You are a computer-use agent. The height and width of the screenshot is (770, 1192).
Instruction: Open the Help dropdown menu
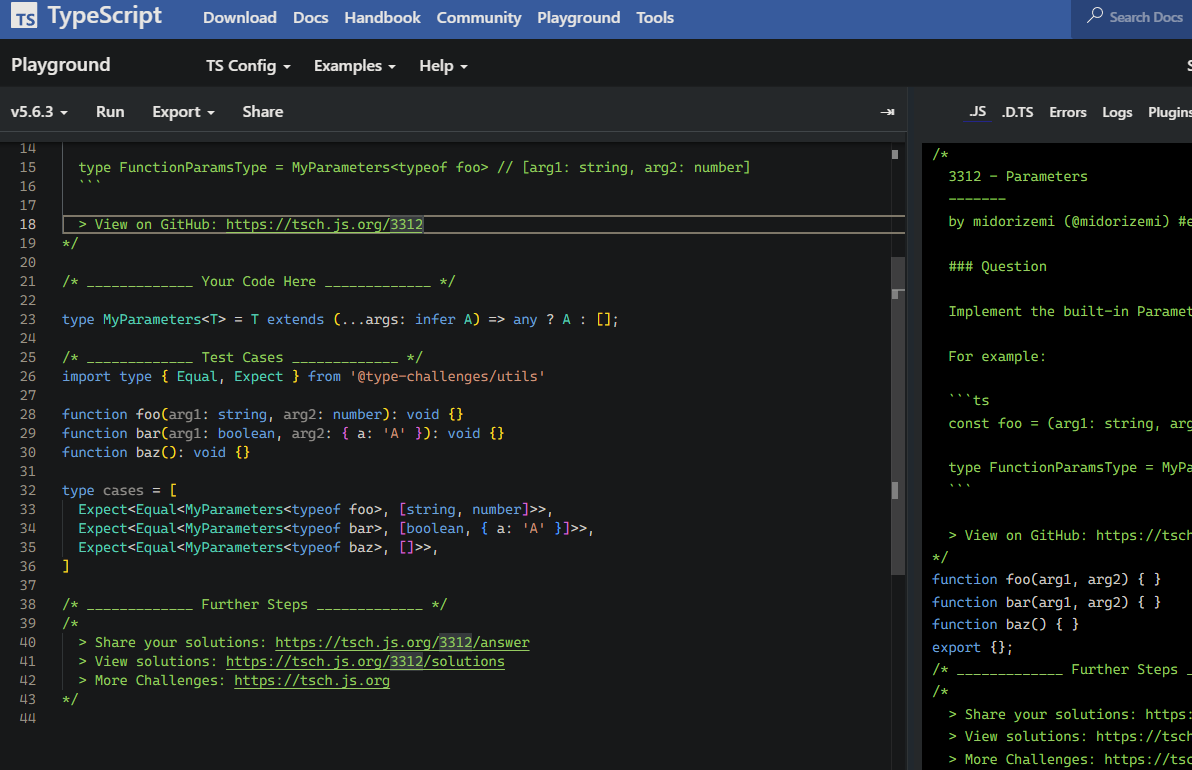443,66
